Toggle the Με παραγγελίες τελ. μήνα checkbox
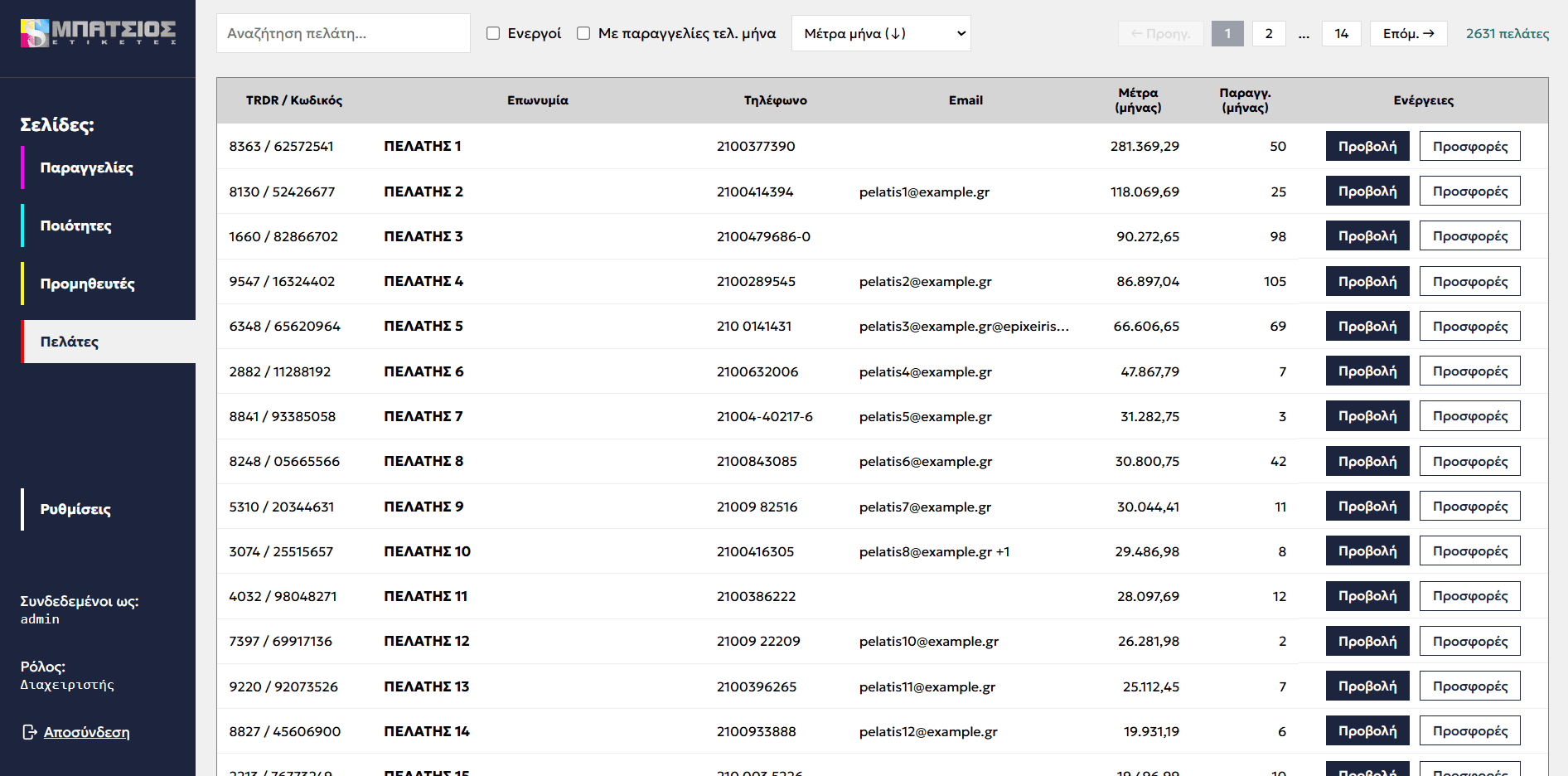 pyautogui.click(x=583, y=33)
